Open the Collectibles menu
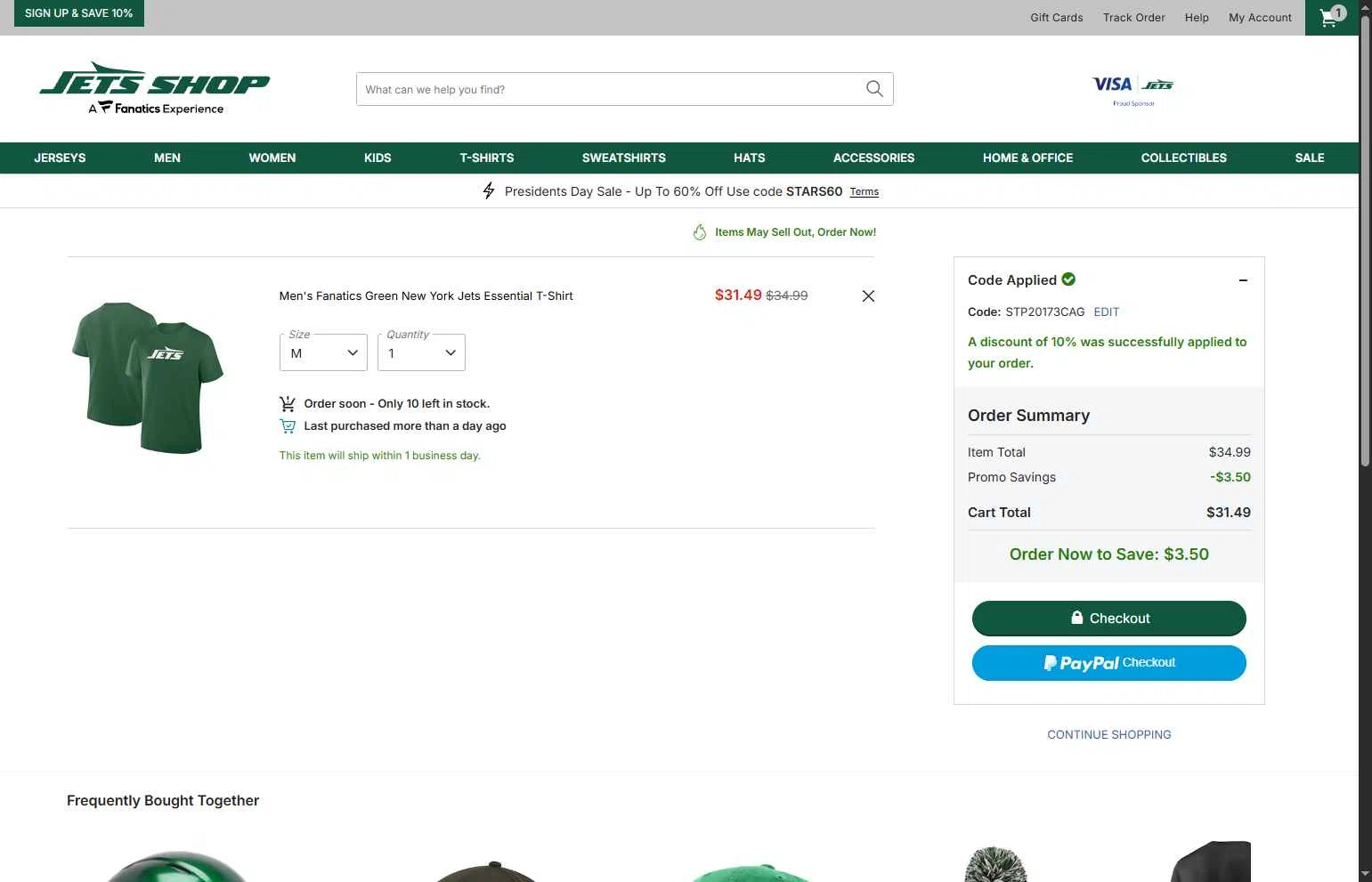The image size is (1372, 882). (1184, 158)
